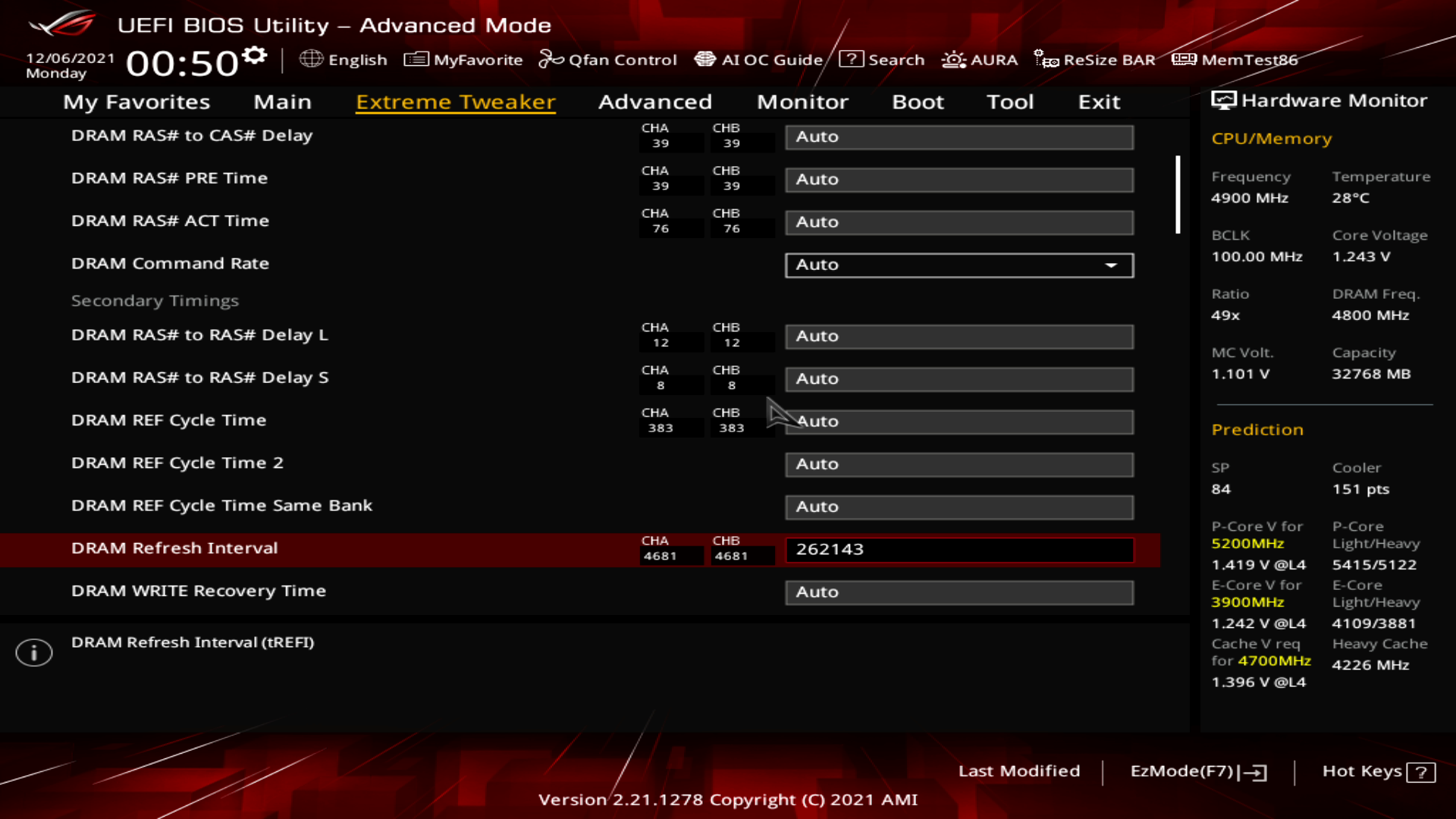Launch MemTest86 memory icon
The image size is (1456, 819).
(1184, 59)
